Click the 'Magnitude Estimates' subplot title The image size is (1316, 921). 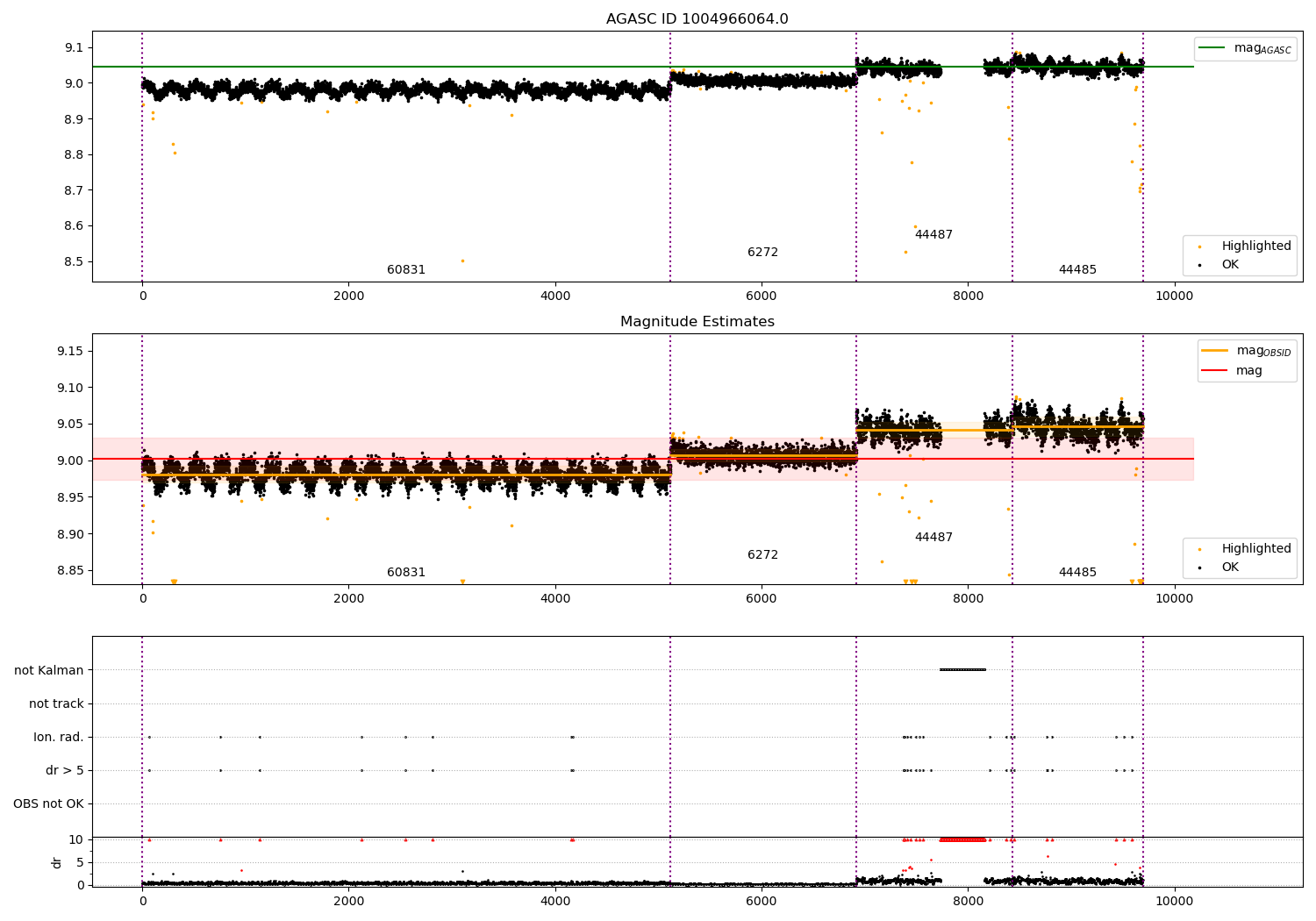pos(697,322)
